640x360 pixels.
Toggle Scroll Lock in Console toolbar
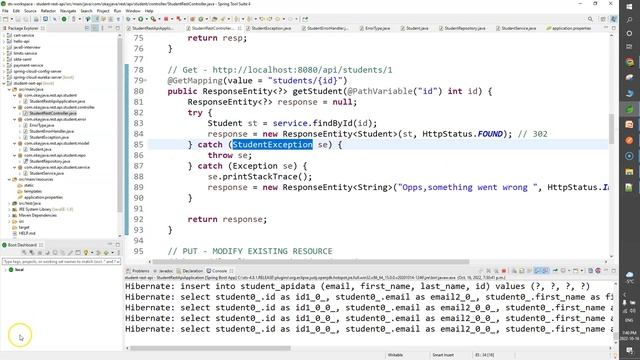tap(521, 271)
